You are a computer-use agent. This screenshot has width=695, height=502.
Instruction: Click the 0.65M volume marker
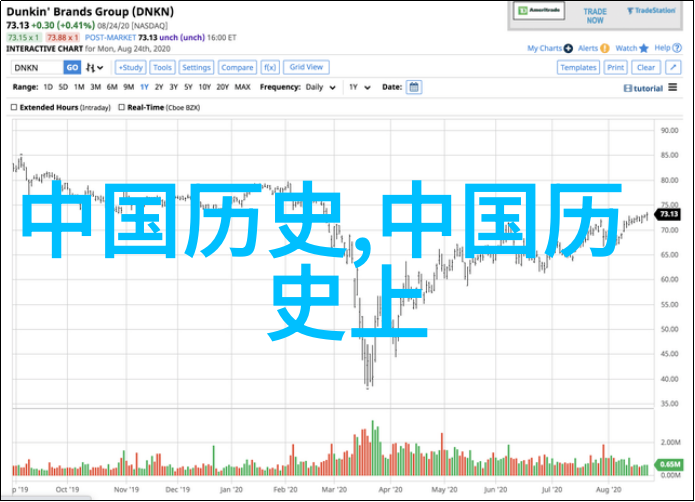pyautogui.click(x=668, y=464)
